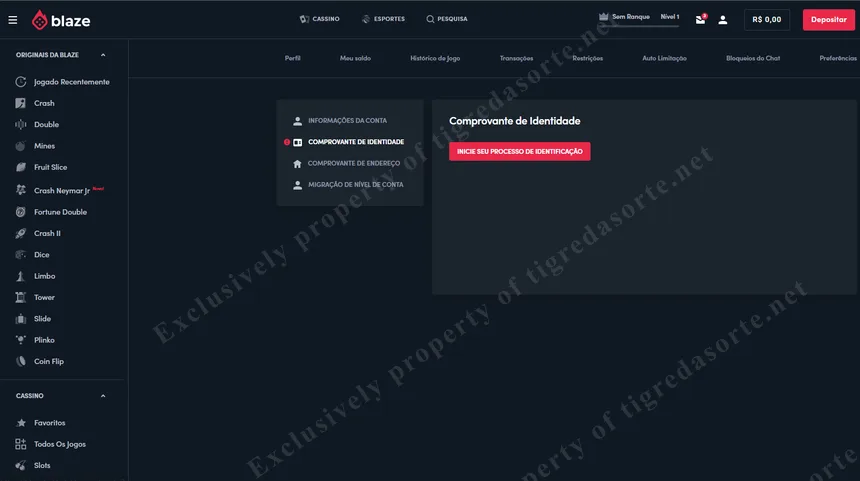Screen dimensions: 860x481
Task: Click the Crash II rocket icon
Action: click(x=21, y=233)
